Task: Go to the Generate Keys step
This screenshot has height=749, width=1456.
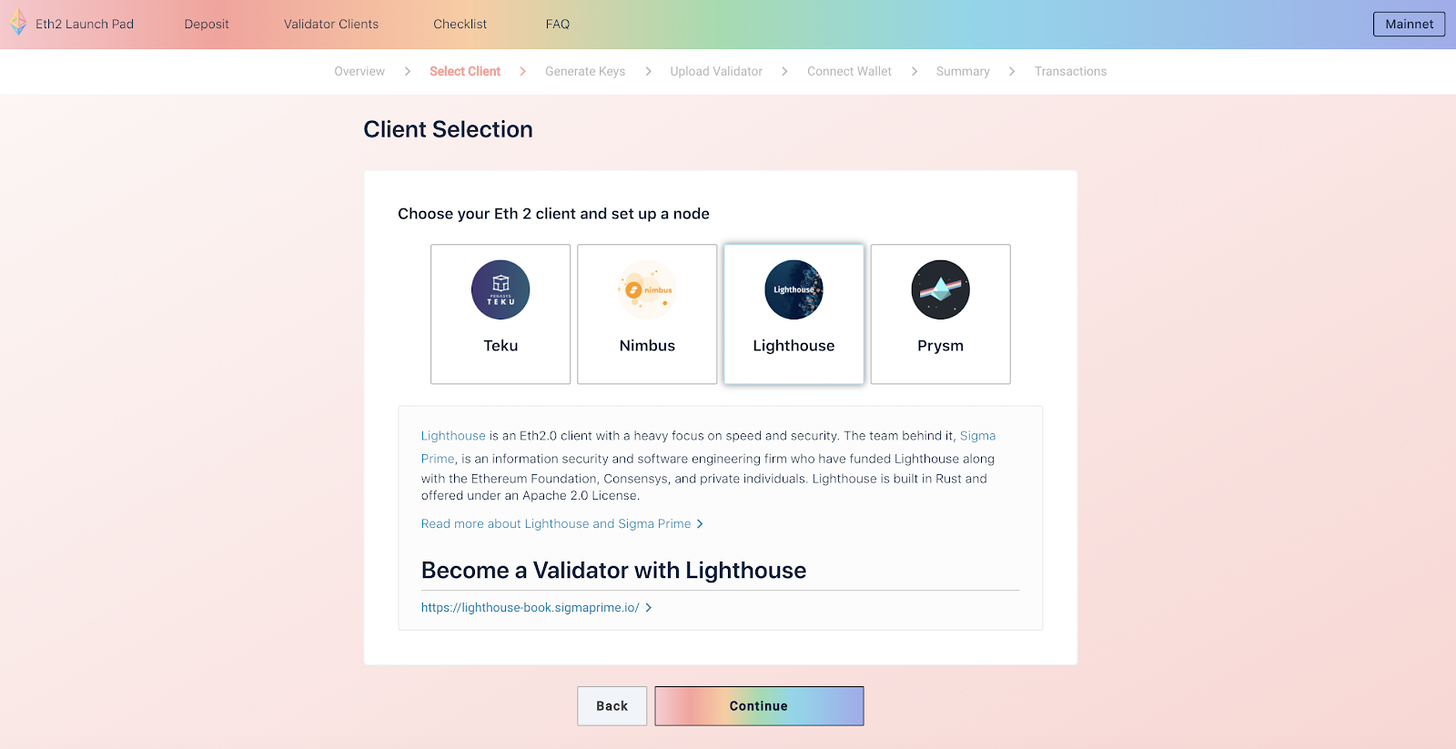Action: (x=585, y=72)
